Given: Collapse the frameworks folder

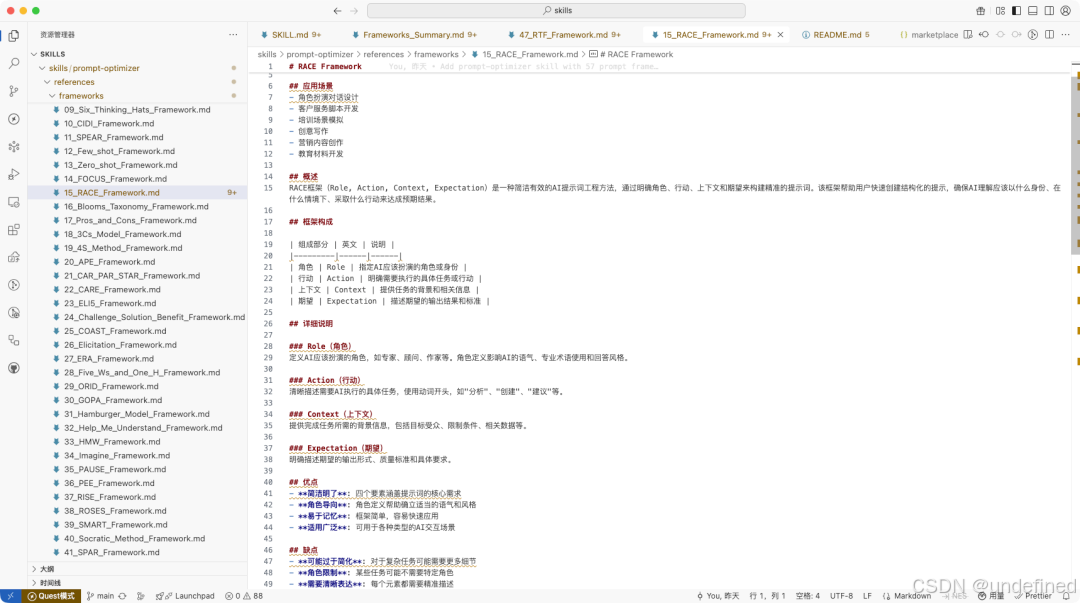Looking at the screenshot, I should tap(52, 96).
